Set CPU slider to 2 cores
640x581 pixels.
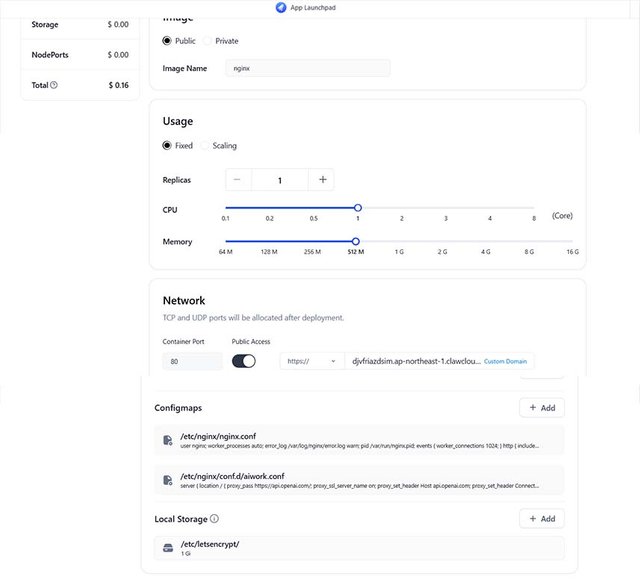(x=402, y=208)
